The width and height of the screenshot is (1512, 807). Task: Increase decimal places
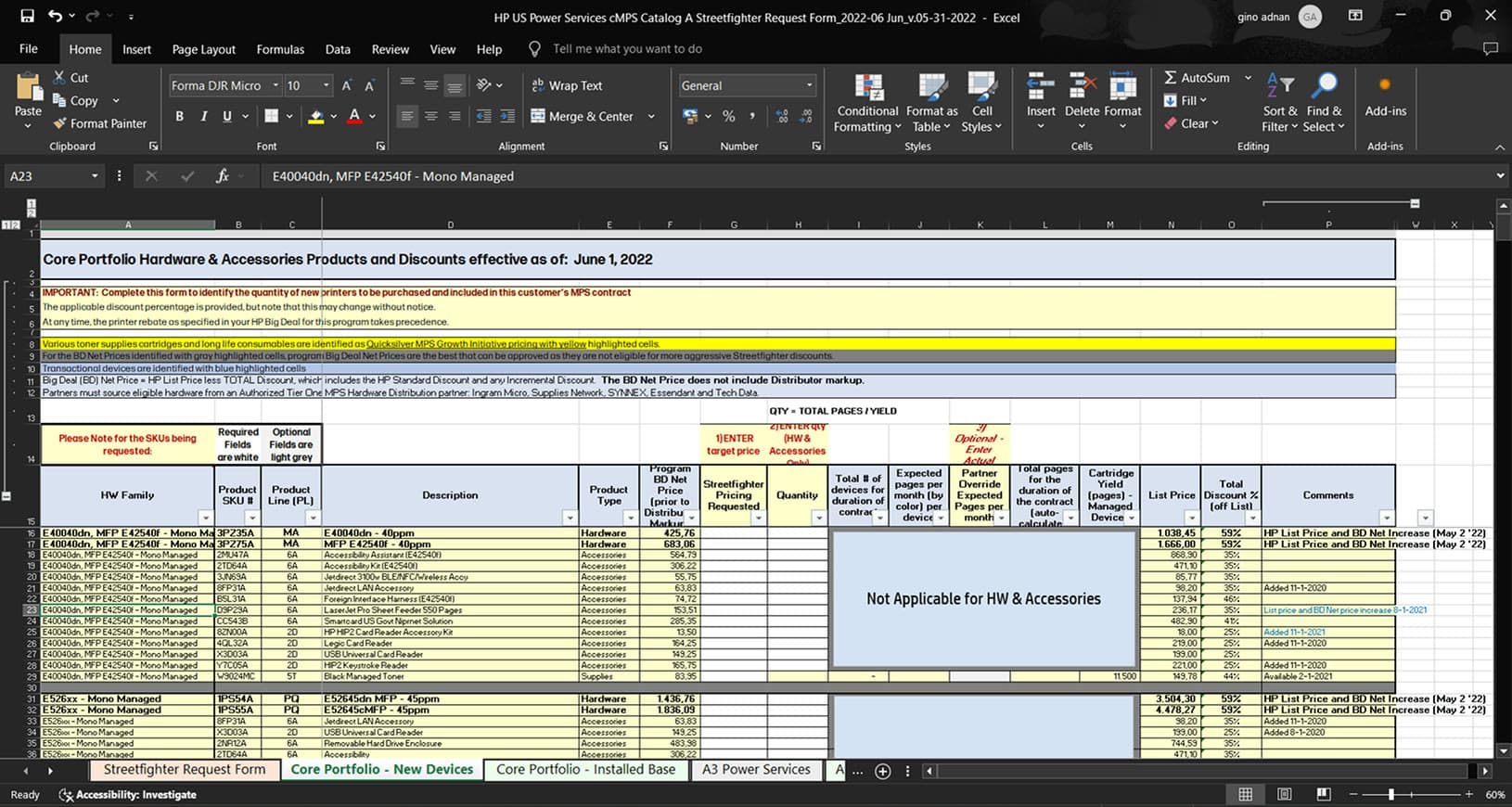(782, 116)
